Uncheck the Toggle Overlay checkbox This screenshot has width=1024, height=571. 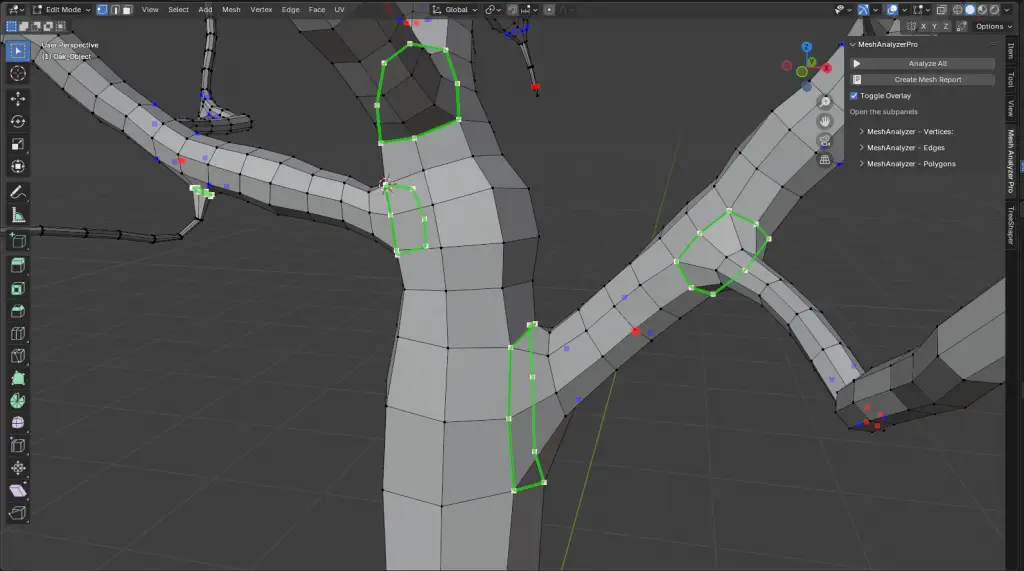coord(854,96)
